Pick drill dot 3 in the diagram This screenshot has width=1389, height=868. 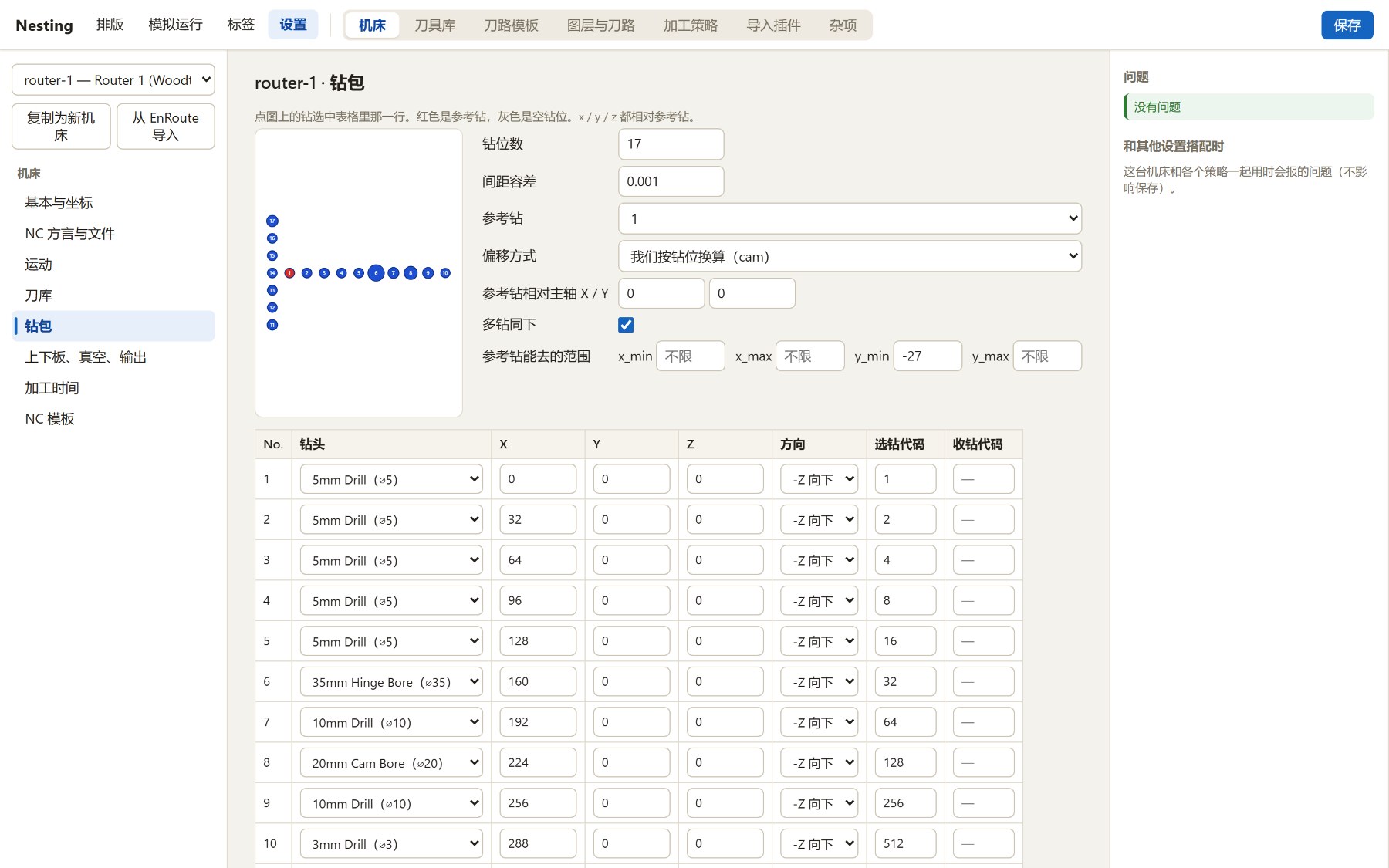[x=324, y=273]
